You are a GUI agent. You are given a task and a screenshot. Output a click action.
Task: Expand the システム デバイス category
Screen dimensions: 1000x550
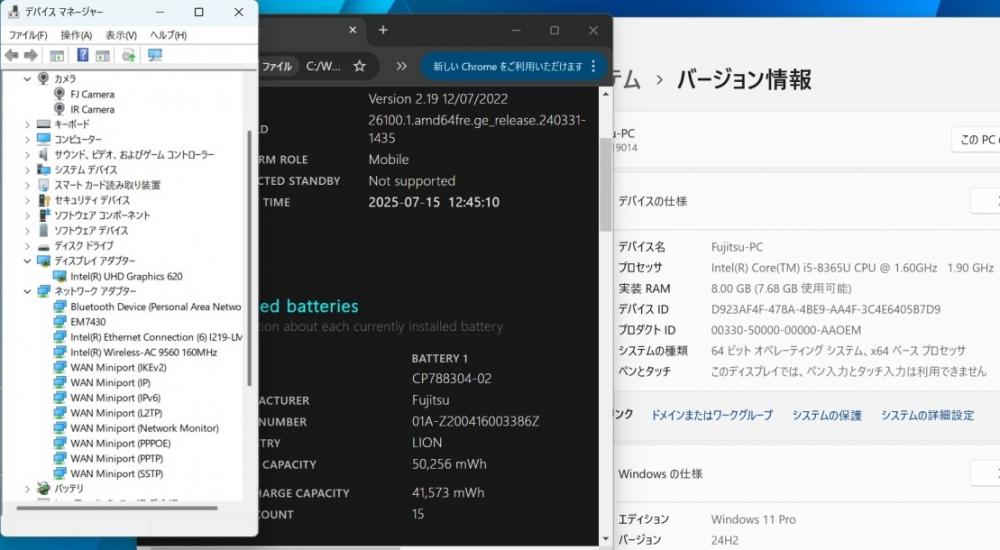click(x=27, y=170)
